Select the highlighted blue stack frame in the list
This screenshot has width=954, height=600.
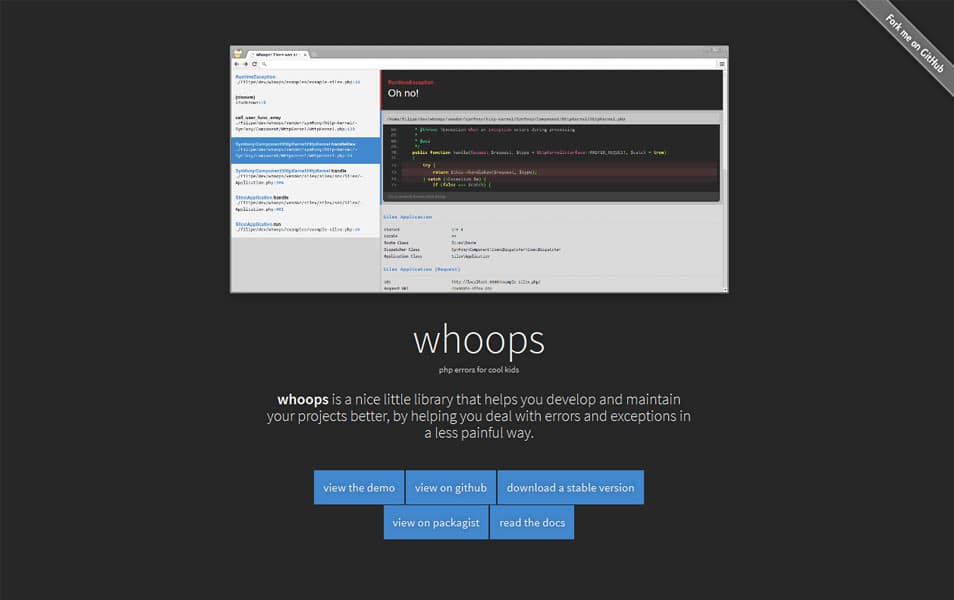(305, 150)
